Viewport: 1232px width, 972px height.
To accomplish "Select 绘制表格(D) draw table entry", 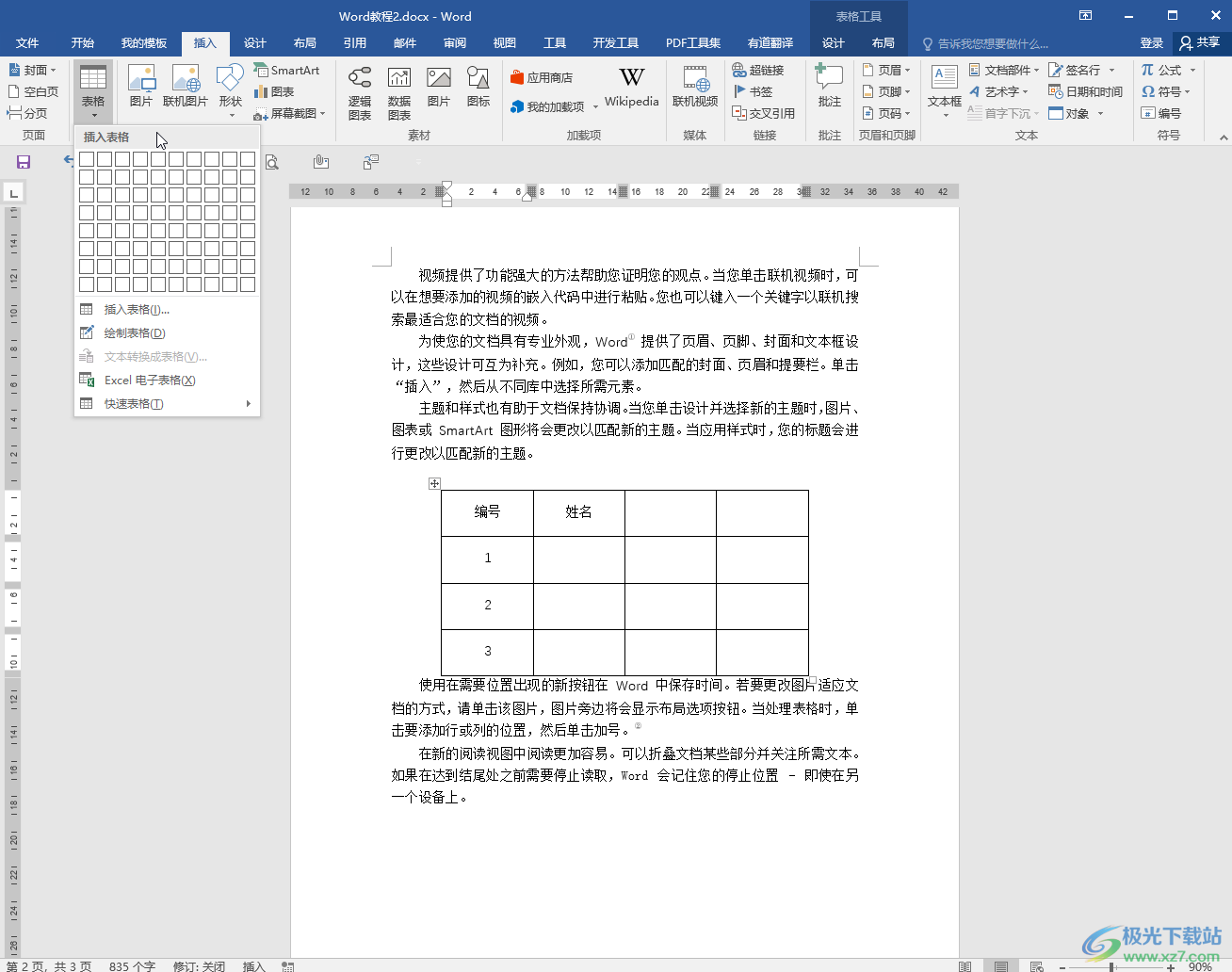I will (167, 333).
